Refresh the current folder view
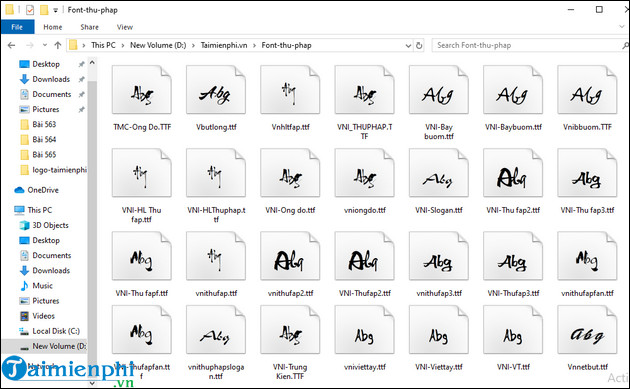 [x=419, y=45]
